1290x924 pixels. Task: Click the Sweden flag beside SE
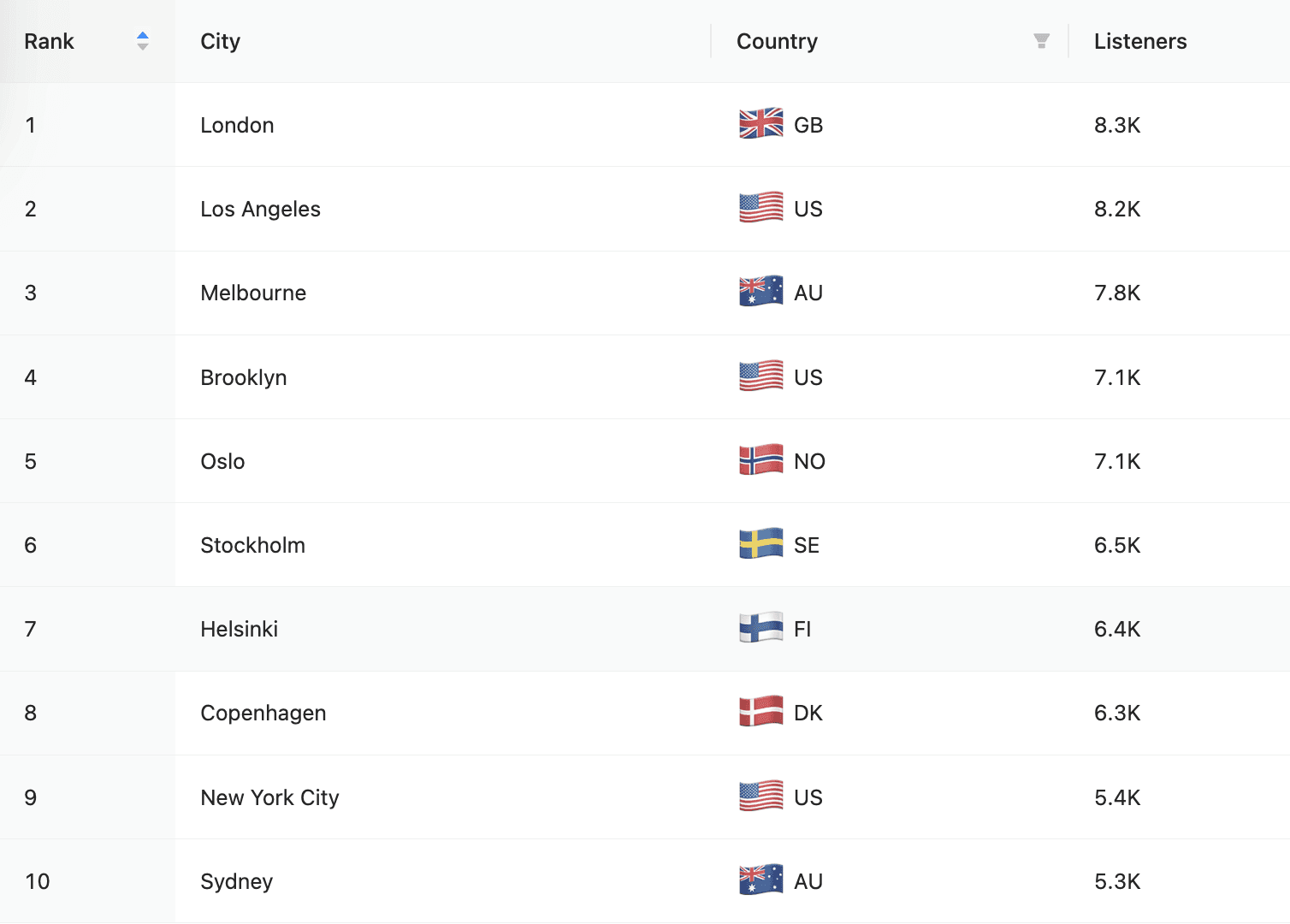(x=760, y=544)
